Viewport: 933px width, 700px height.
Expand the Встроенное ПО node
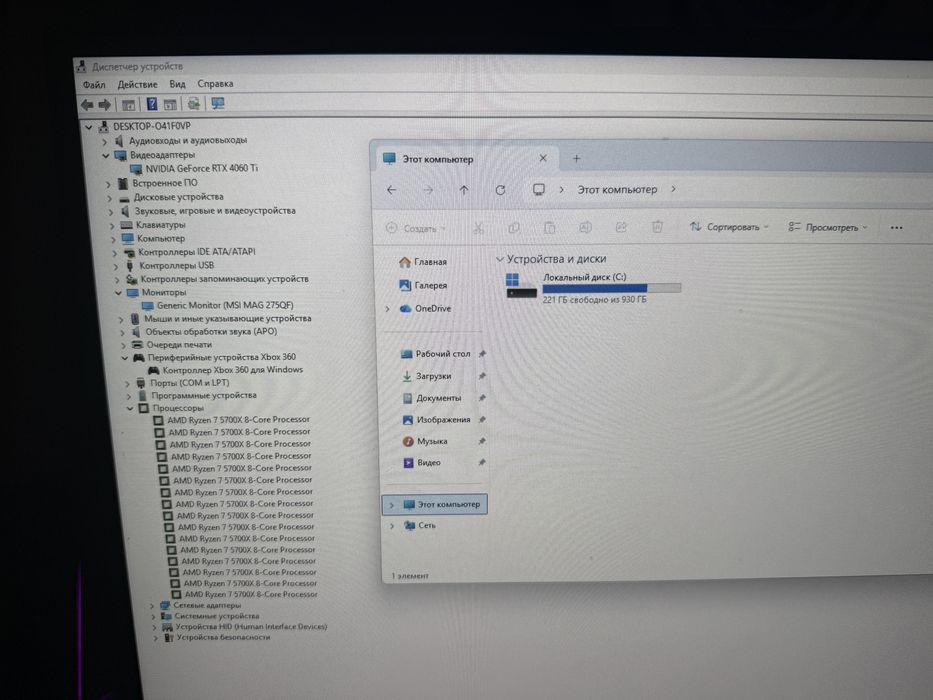[109, 184]
